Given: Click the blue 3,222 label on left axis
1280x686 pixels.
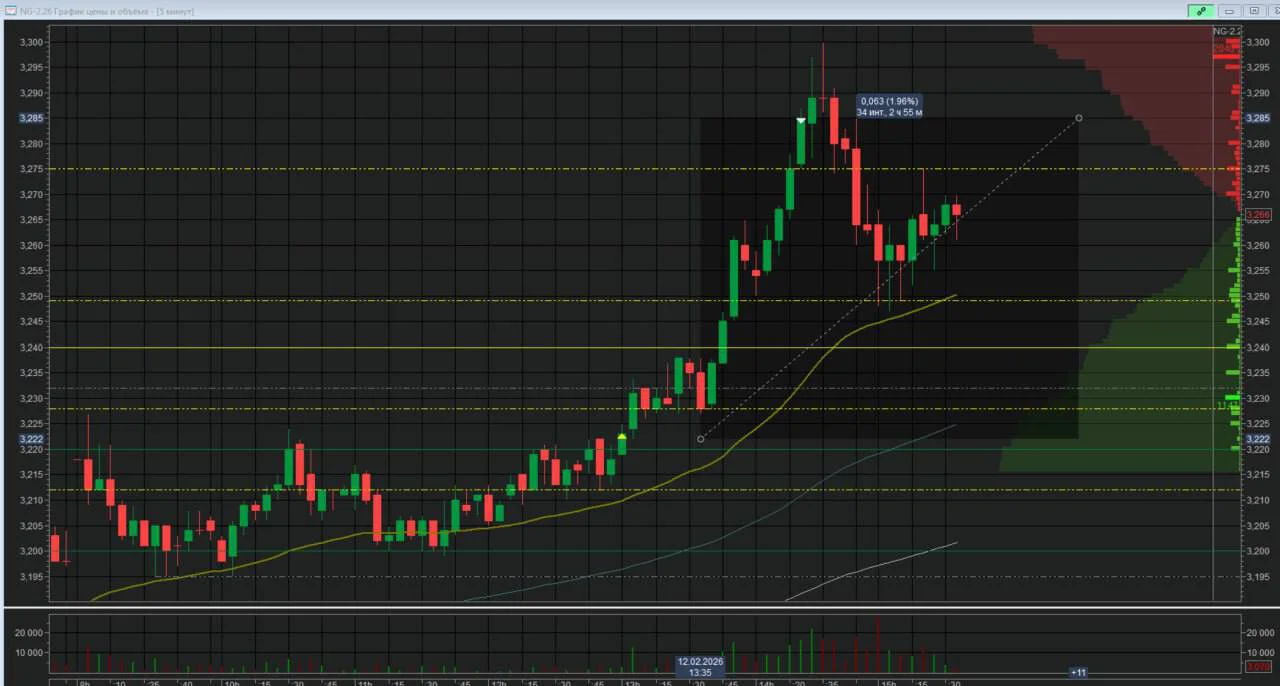Looking at the screenshot, I should tap(31, 439).
